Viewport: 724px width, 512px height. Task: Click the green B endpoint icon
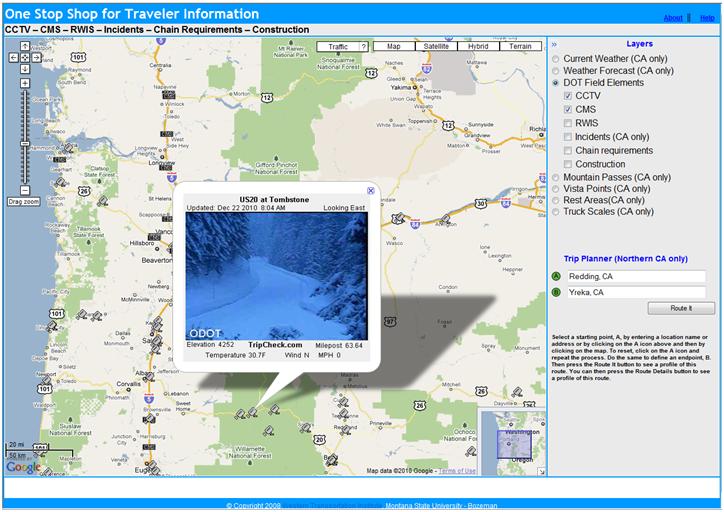point(556,292)
